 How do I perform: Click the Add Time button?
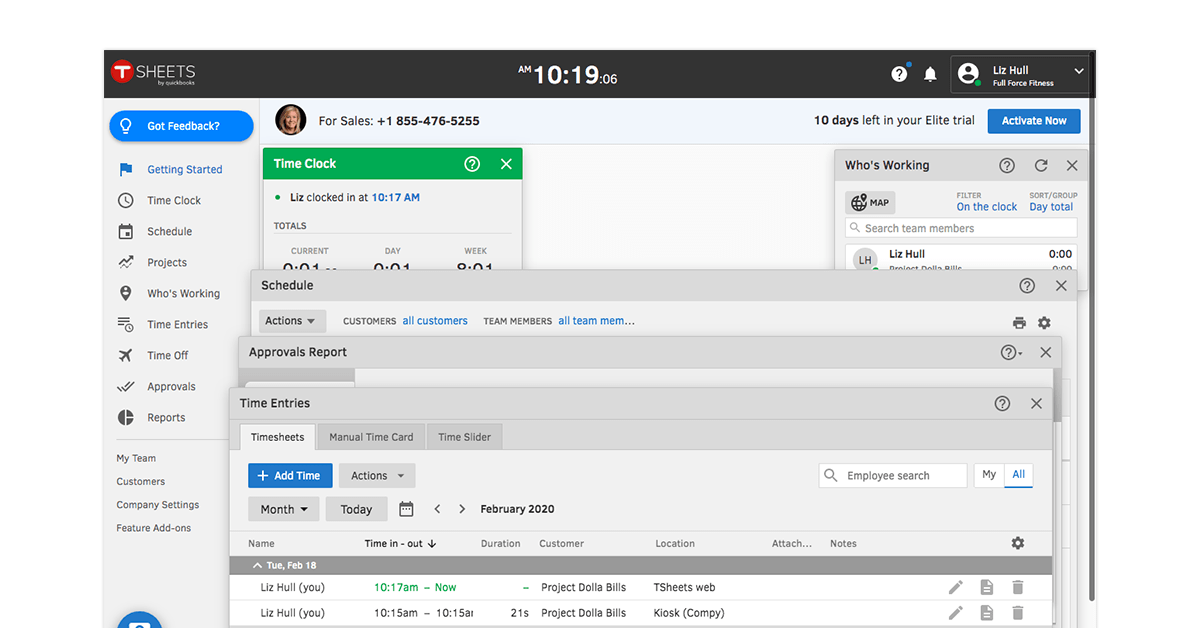pyautogui.click(x=290, y=476)
